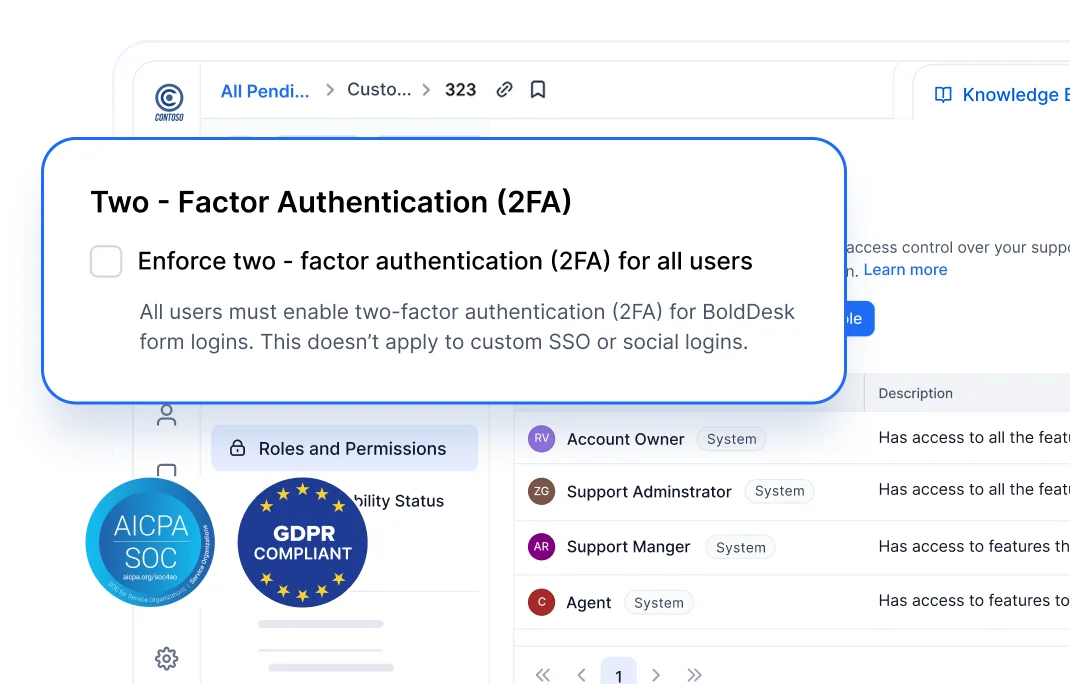Click the chevron after Customer breadcrumb
The image size is (1070, 684).
425,90
